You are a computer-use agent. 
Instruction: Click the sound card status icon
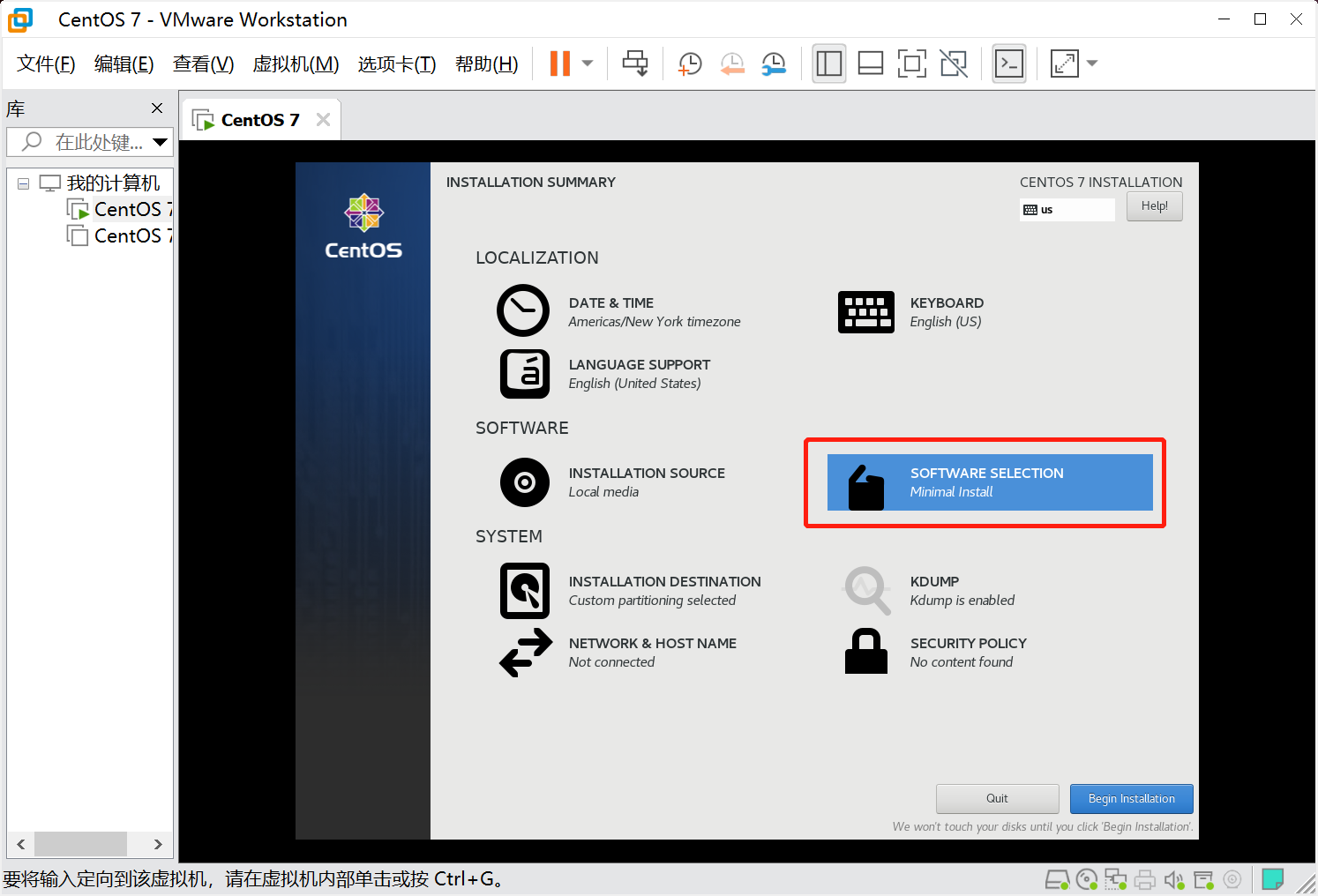click(1174, 879)
